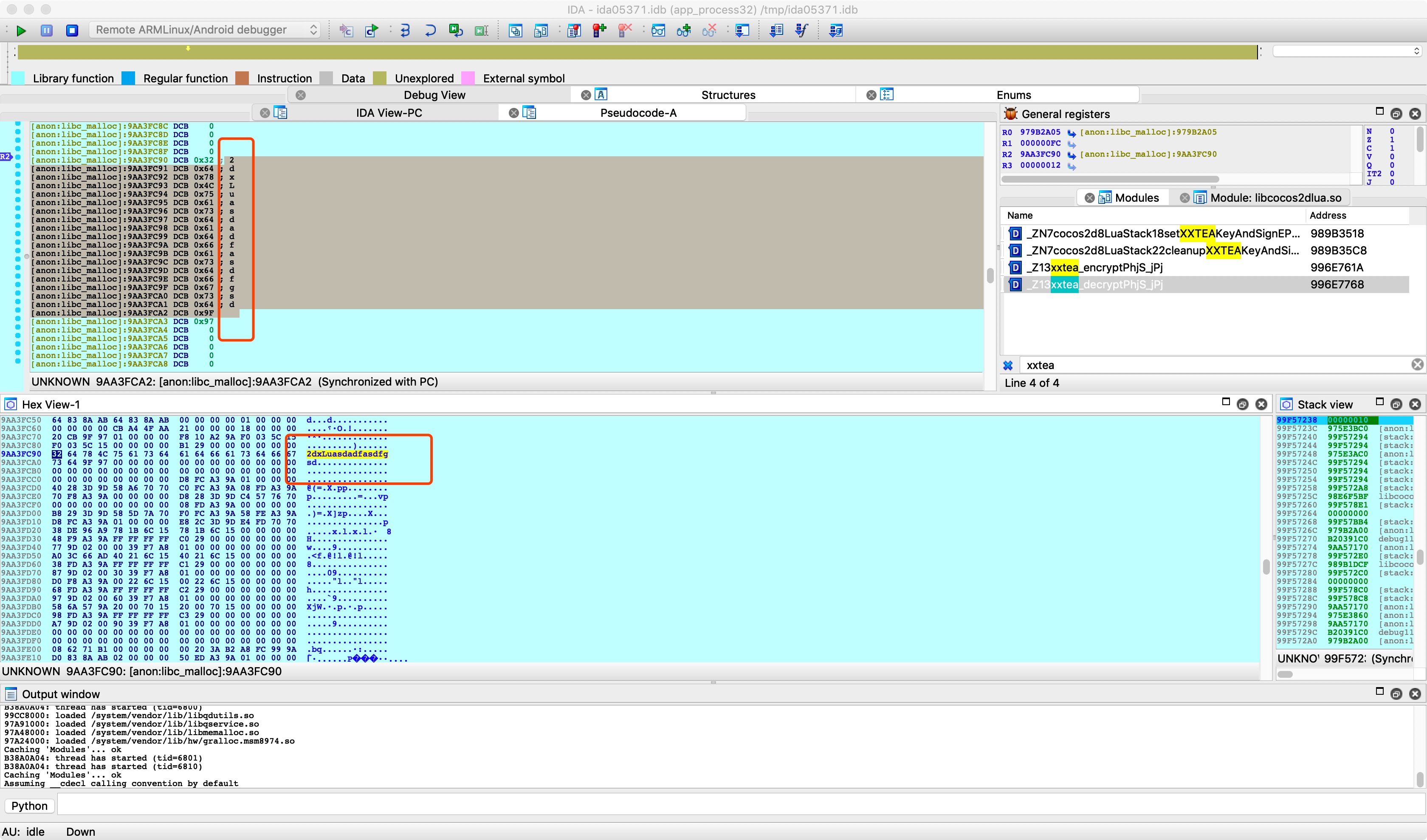Close the xxtea filter bar
The image size is (1427, 840).
tap(1008, 365)
